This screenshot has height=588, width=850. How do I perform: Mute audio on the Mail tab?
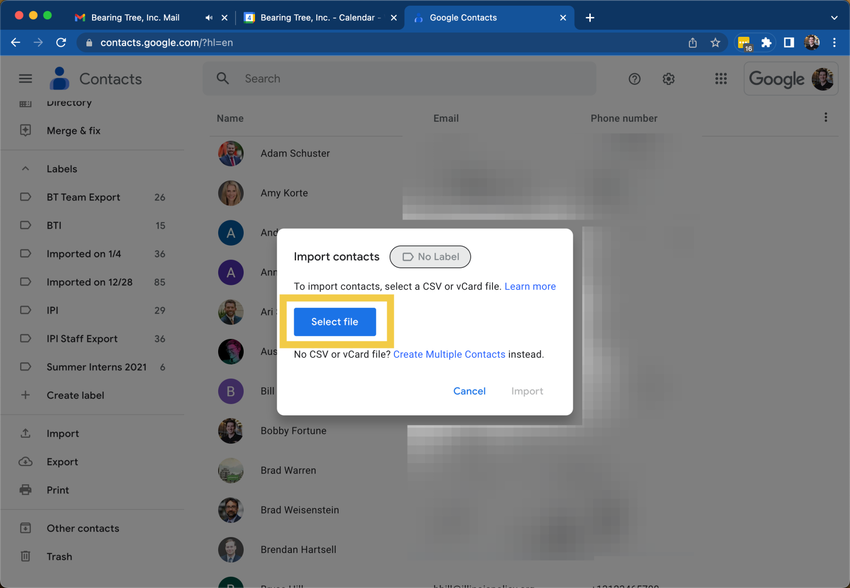tap(209, 18)
